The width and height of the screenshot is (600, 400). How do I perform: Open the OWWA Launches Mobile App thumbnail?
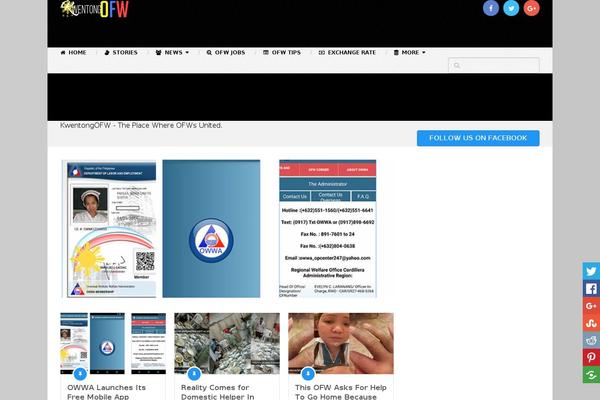coord(113,343)
